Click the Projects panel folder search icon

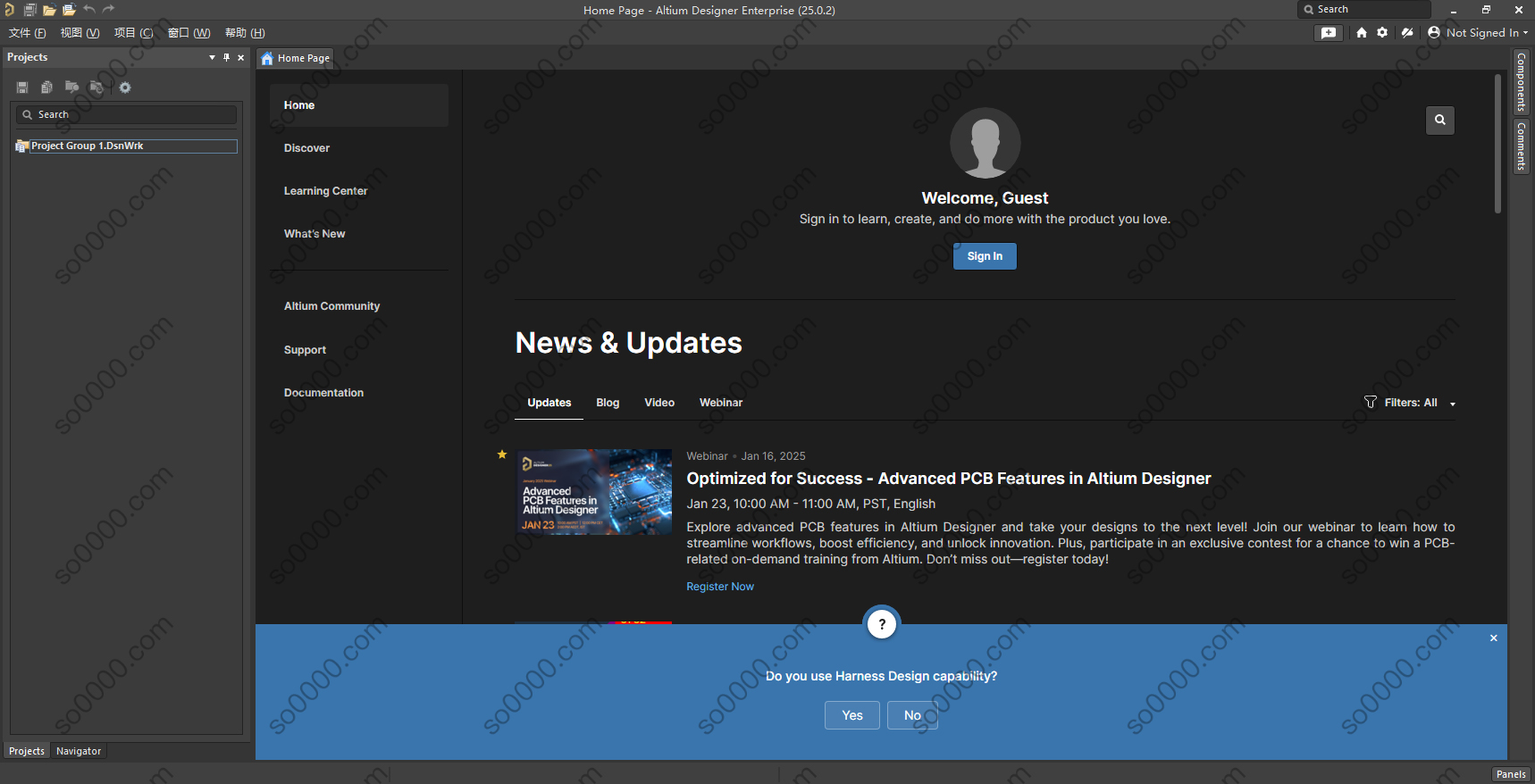[x=71, y=88]
